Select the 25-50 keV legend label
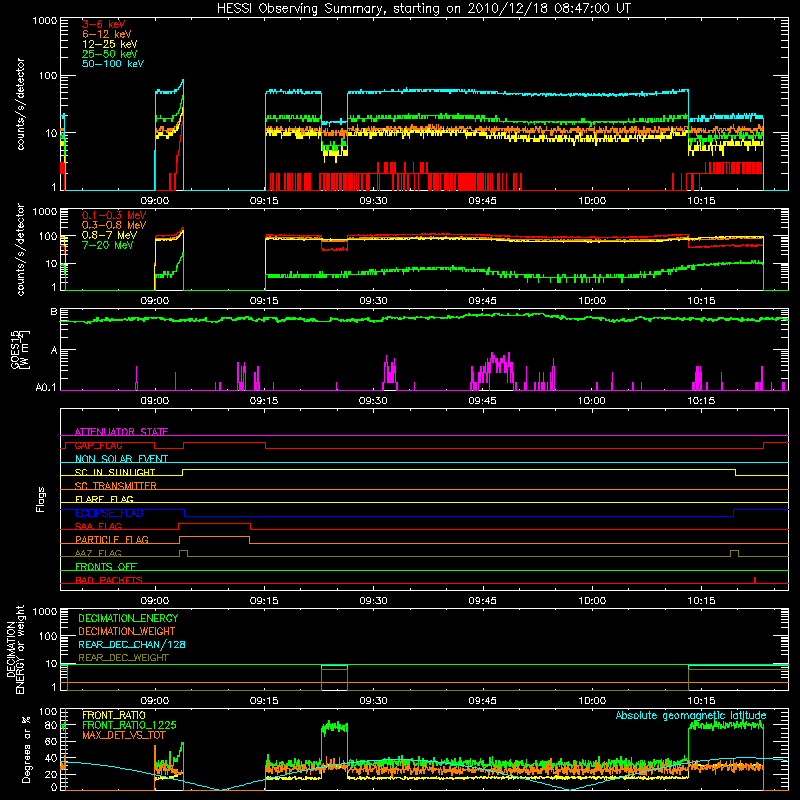 [109, 54]
